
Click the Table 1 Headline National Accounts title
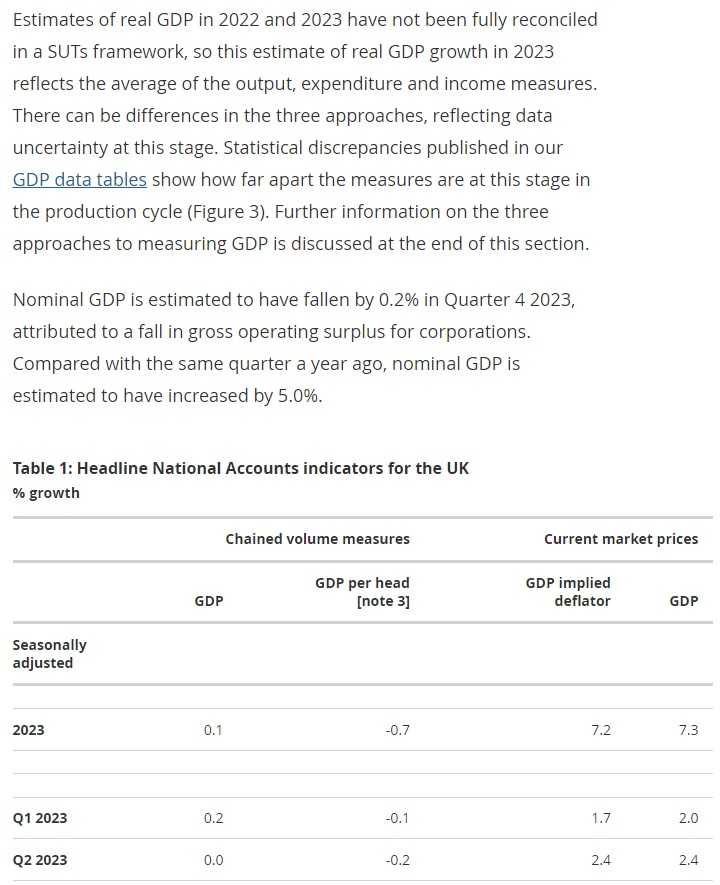pyautogui.click(x=240, y=468)
